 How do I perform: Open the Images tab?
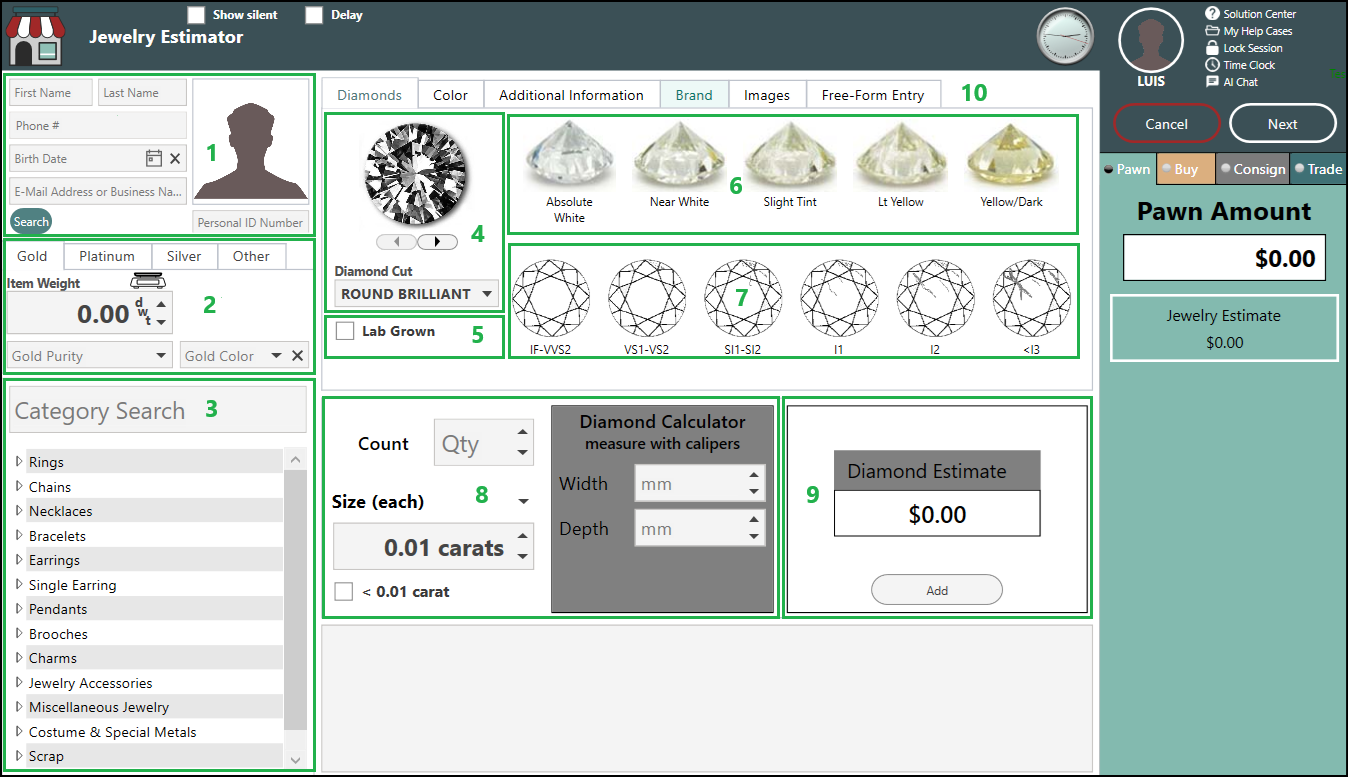point(767,95)
